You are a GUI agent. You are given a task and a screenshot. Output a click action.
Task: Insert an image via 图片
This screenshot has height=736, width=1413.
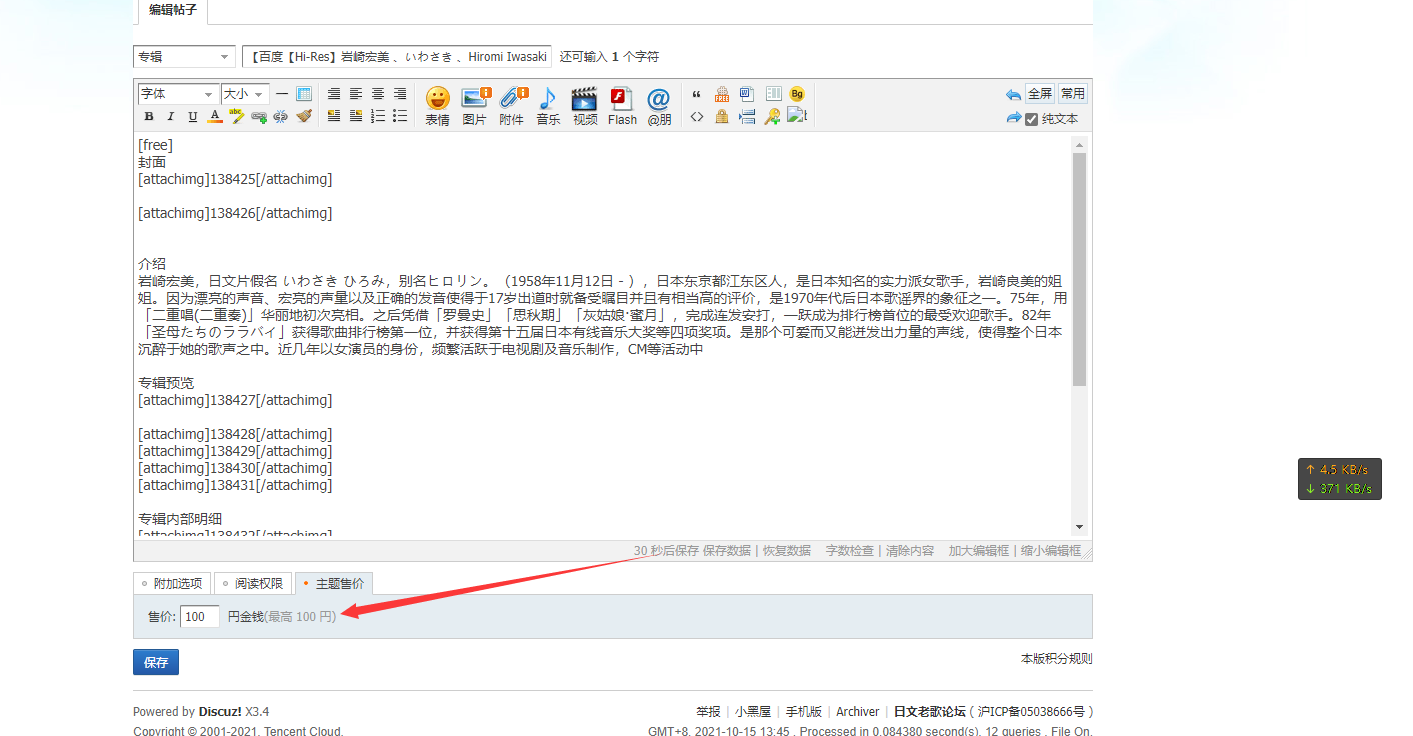475,106
